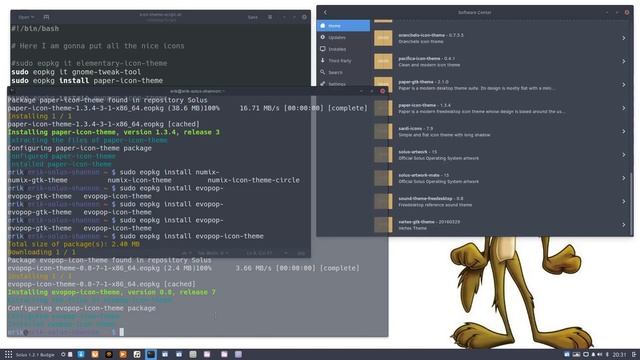Expand the pacifica-icon-theme row chevron

(x=624, y=61)
